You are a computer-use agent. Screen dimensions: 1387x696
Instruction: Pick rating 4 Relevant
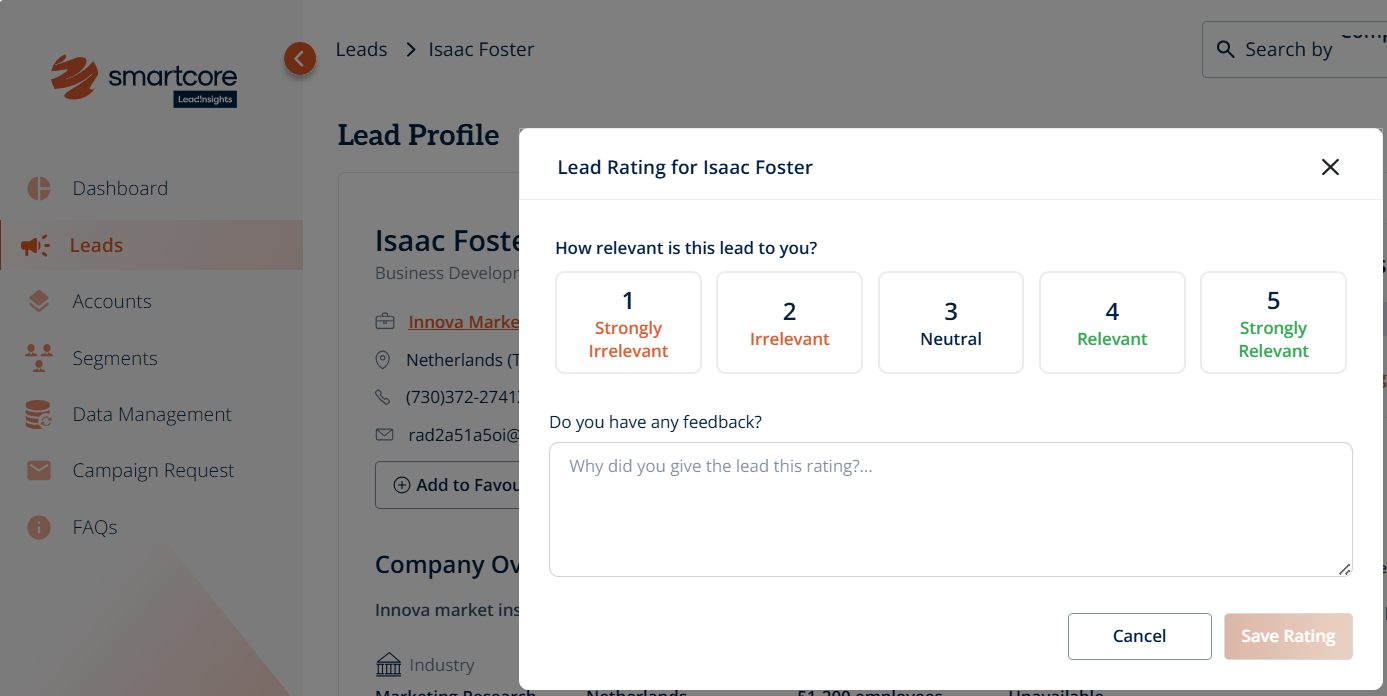[x=1112, y=323]
